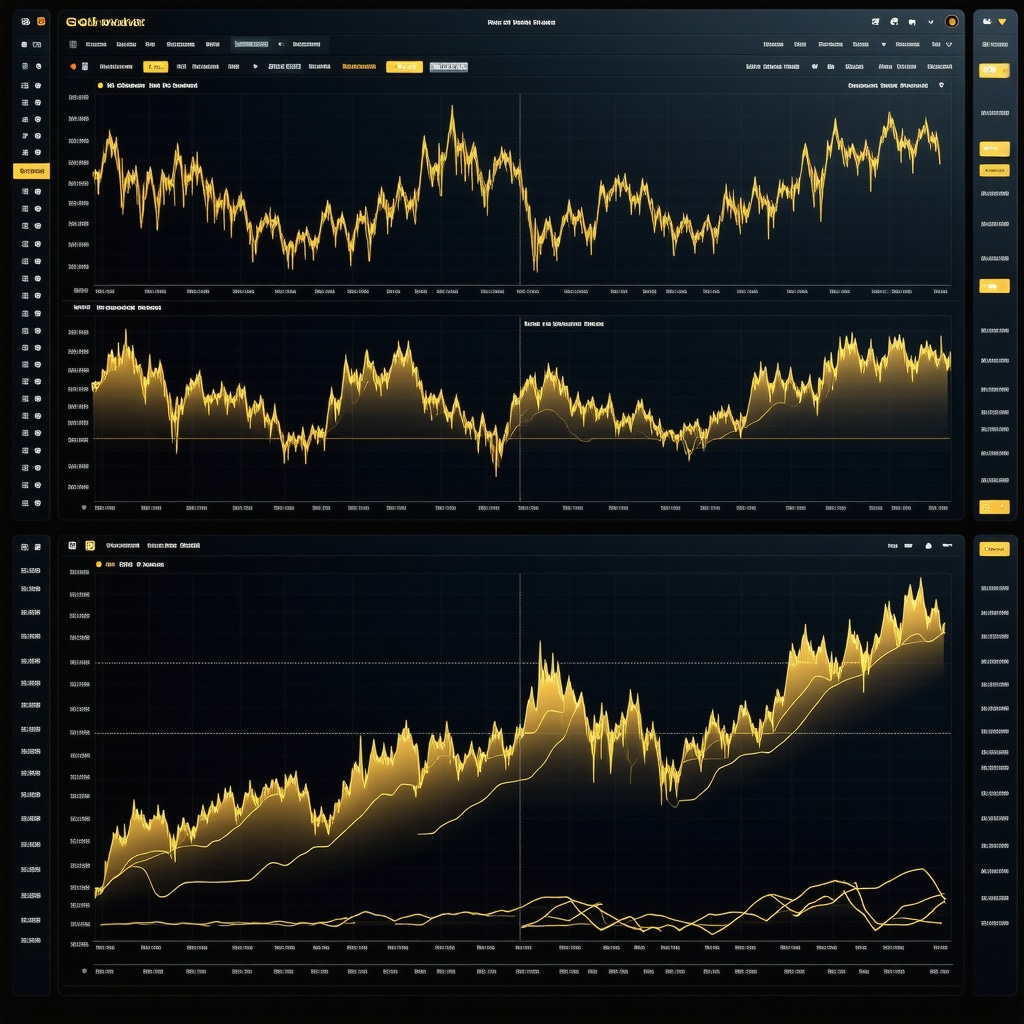
Task: Click the last icon in the bottom panel's right header
Action: coord(947,545)
